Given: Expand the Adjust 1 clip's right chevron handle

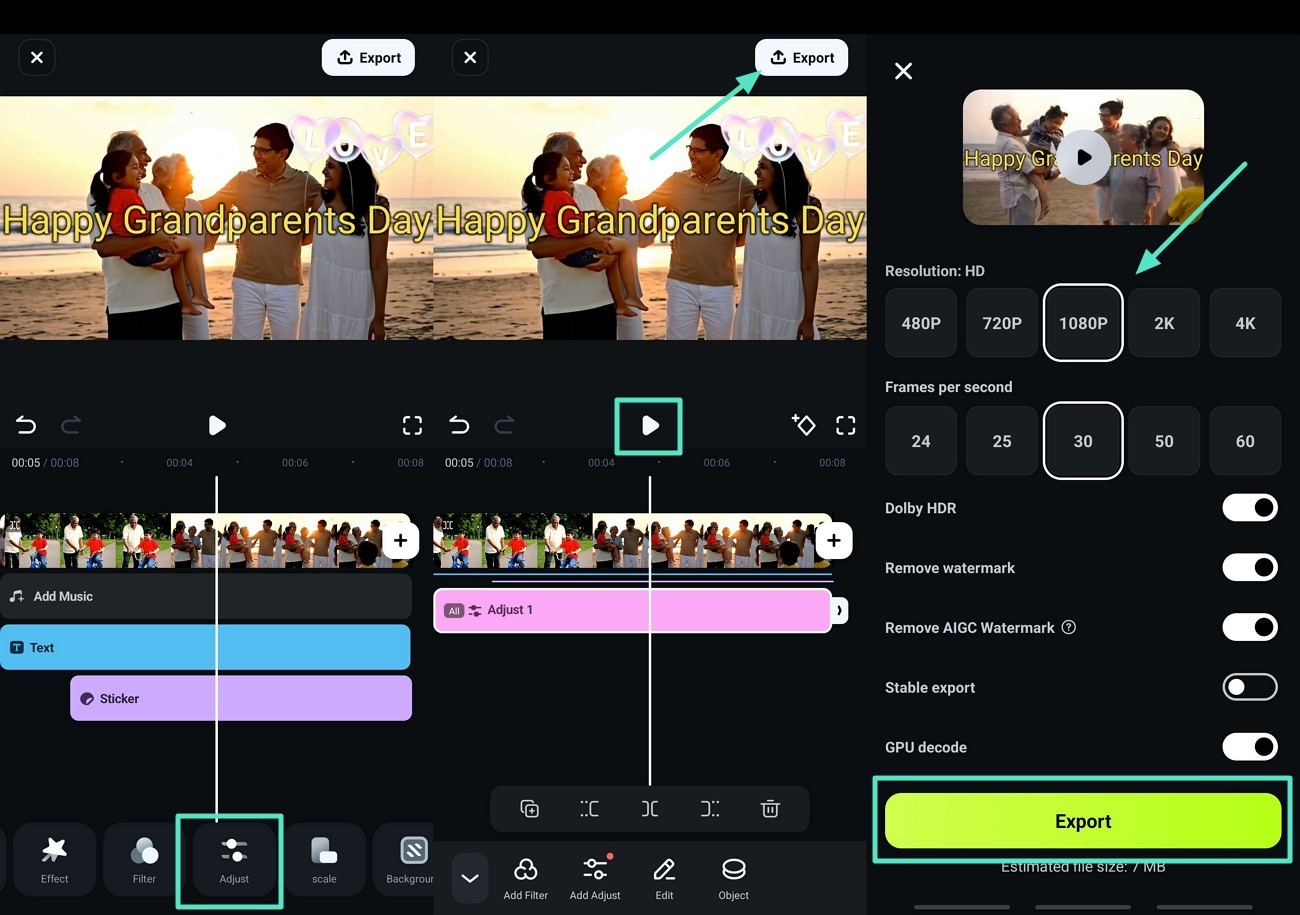Looking at the screenshot, I should (840, 610).
